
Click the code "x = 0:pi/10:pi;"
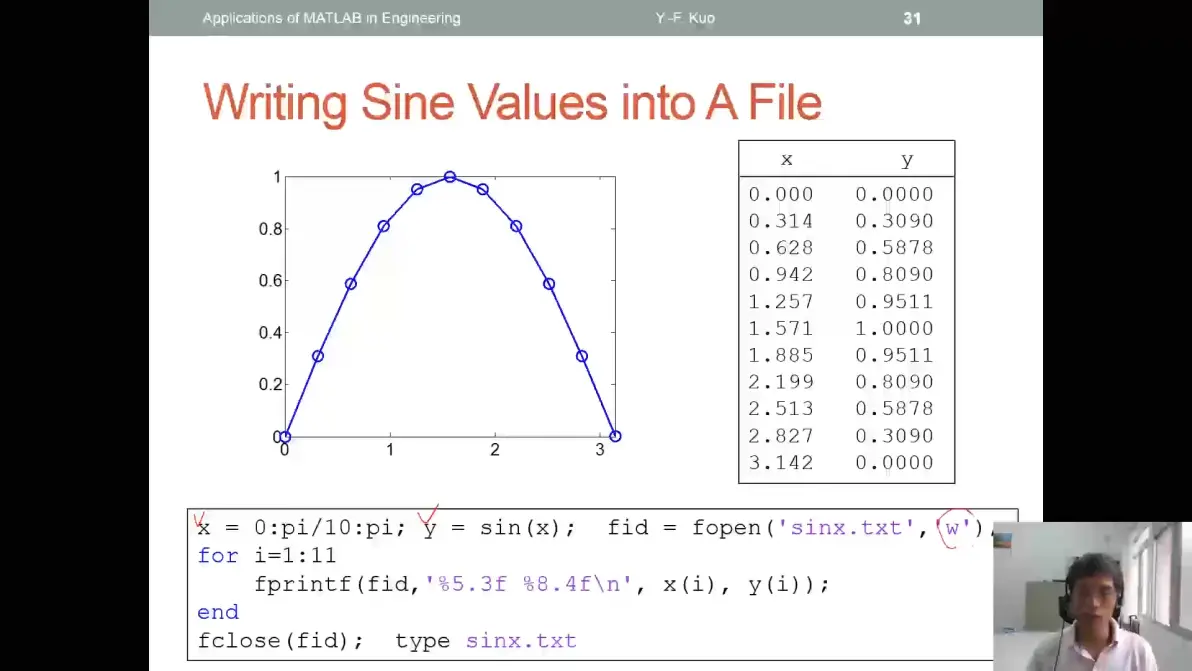(302, 528)
